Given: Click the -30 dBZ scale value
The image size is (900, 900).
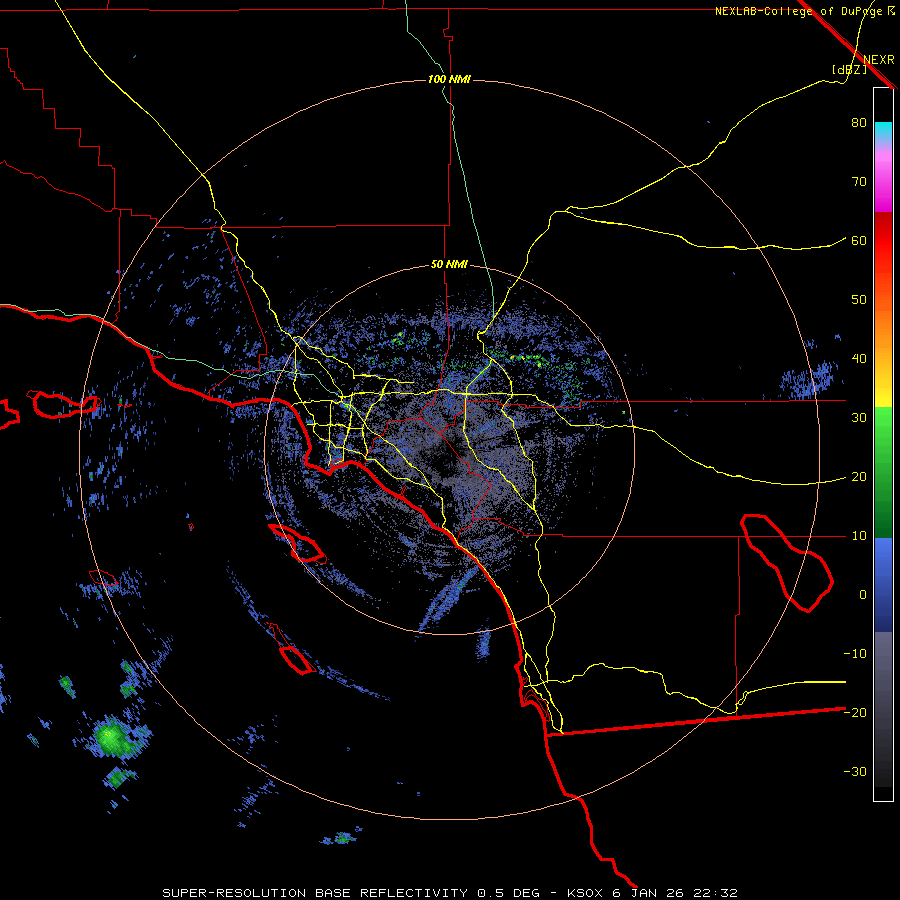Looking at the screenshot, I should [855, 771].
